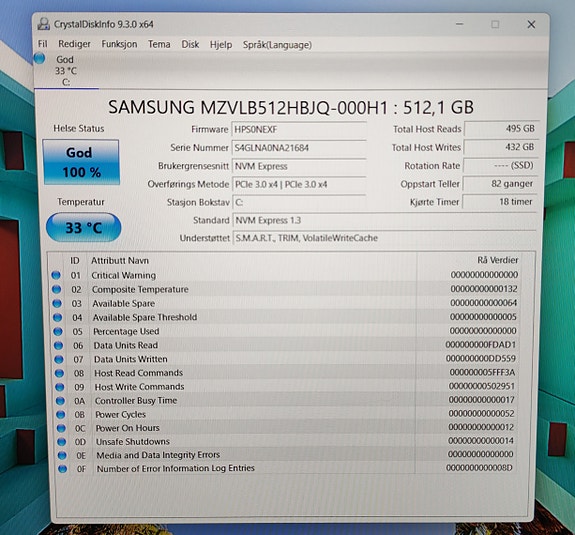Minimize the CrystalDiskInfo window
This screenshot has width=575, height=535.
459,24
